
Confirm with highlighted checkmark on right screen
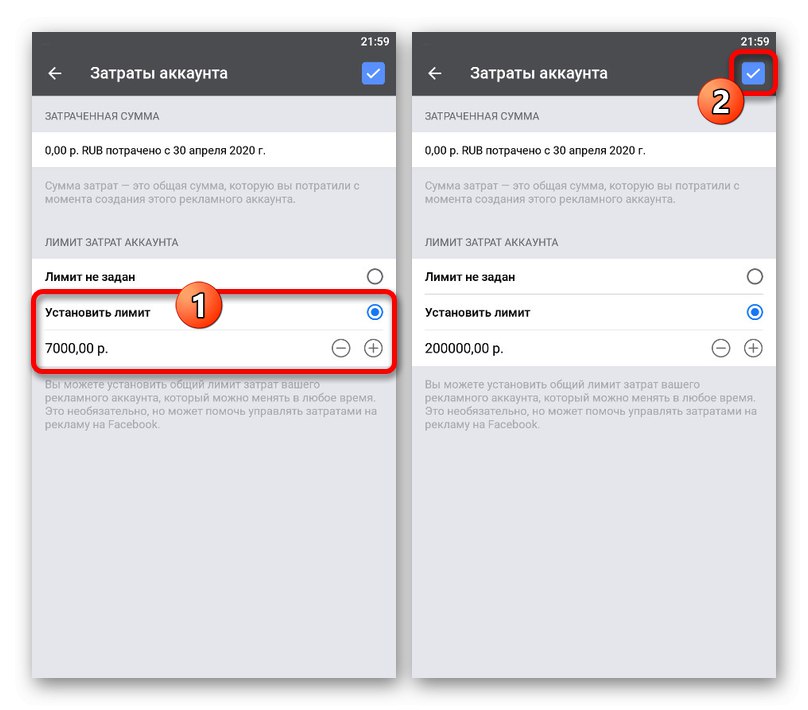[x=753, y=73]
